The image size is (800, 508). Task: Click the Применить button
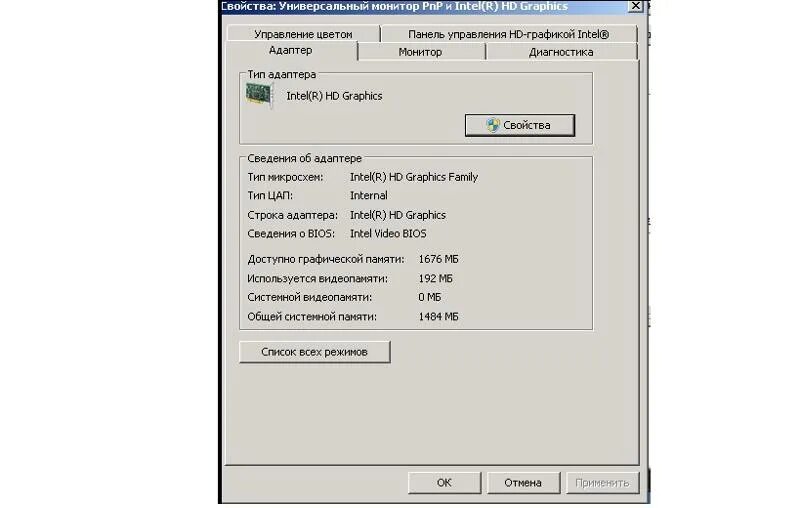[602, 482]
